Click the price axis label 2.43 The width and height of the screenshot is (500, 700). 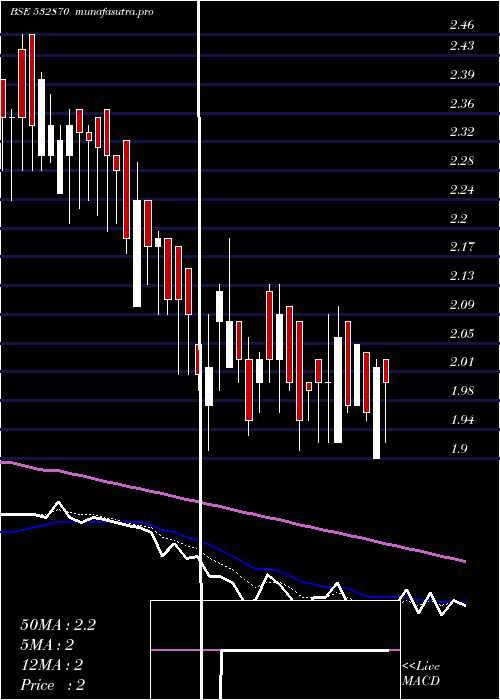pos(462,46)
